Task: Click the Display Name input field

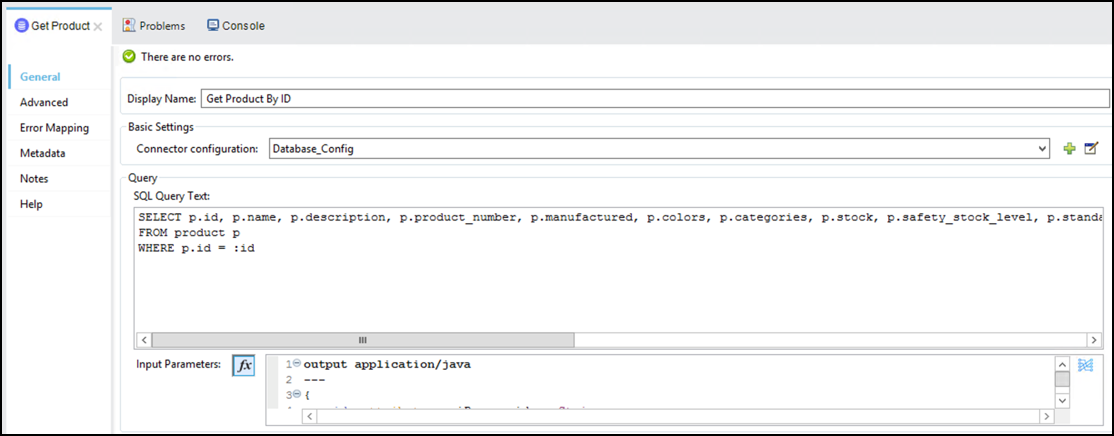Action: tap(654, 99)
